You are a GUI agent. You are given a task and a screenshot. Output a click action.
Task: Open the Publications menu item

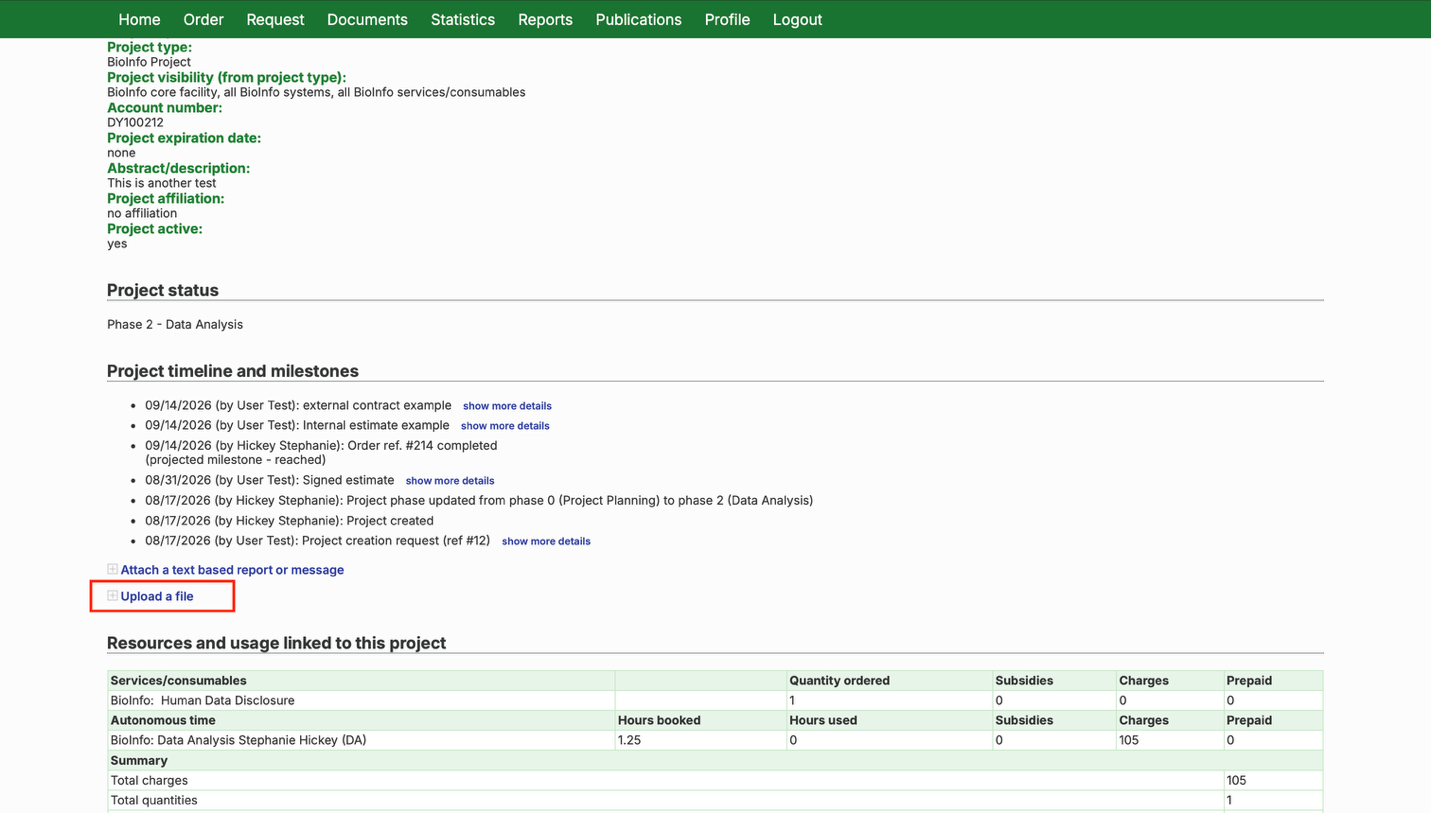tap(638, 20)
